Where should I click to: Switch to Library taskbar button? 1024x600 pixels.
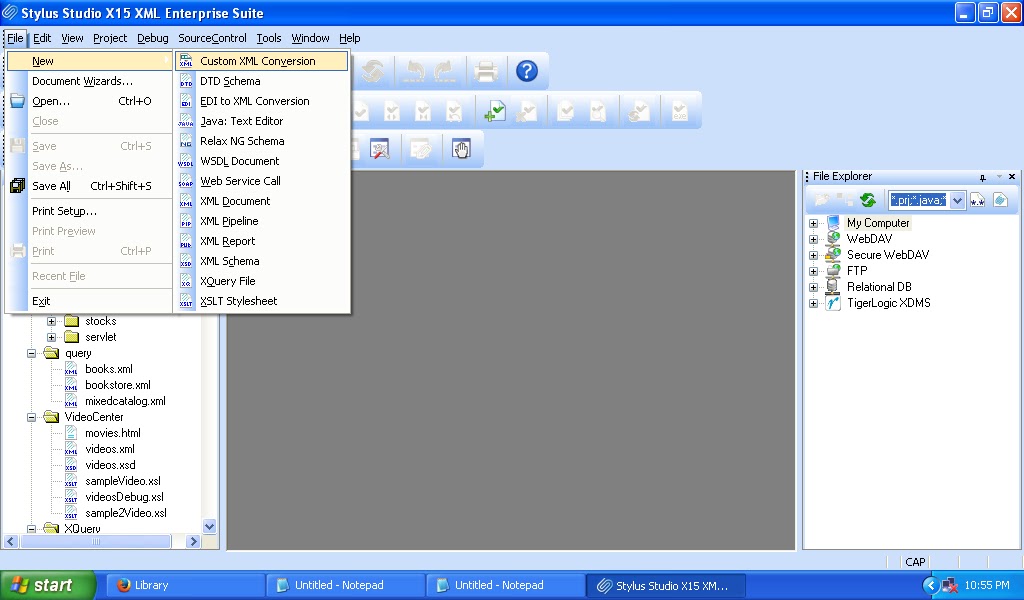click(183, 585)
